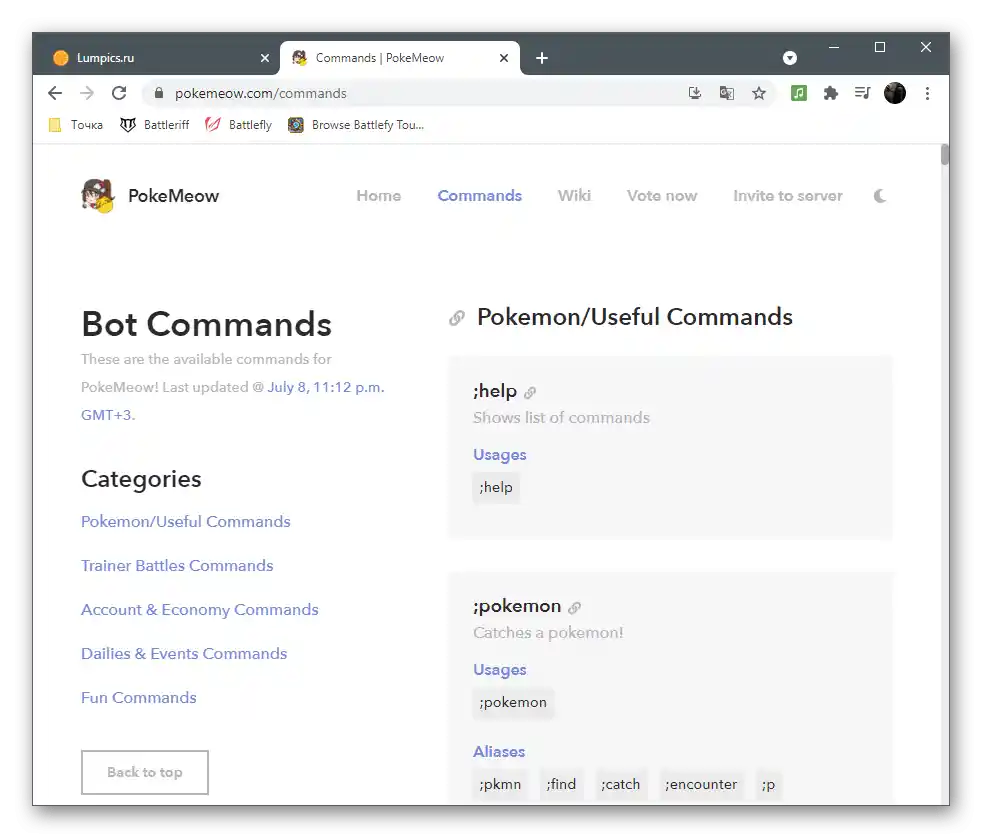The image size is (982, 838).
Task: Jump to Account & Economy Commands category
Action: [x=200, y=610]
